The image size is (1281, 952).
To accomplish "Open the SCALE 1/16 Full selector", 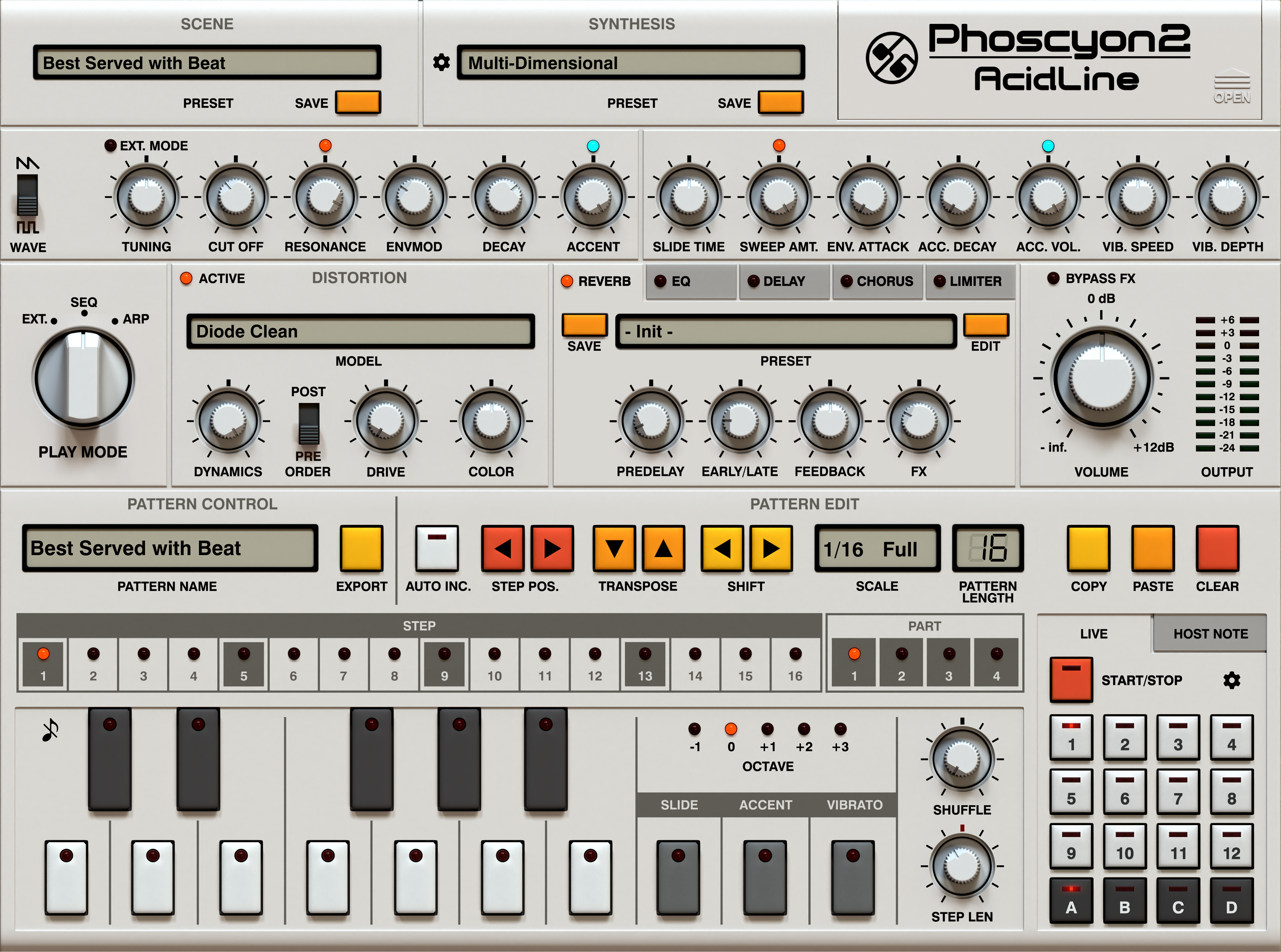I will (877, 549).
